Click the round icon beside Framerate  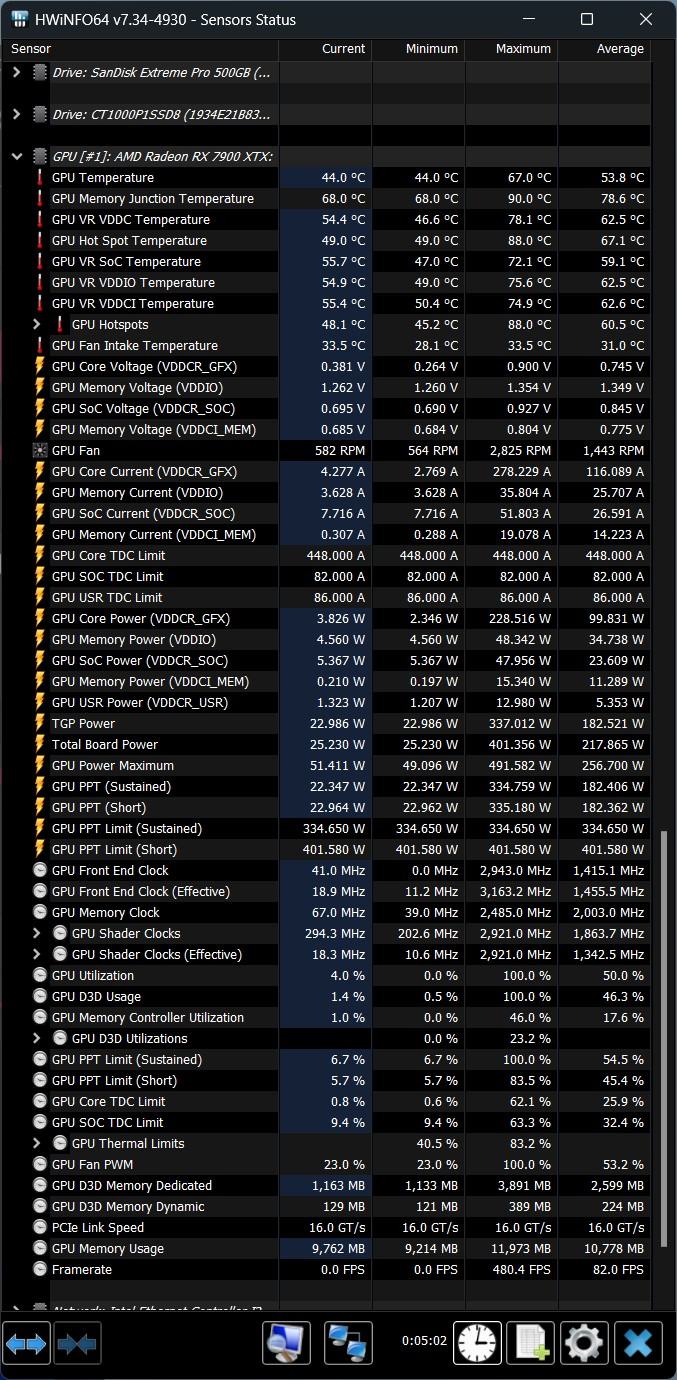[40, 1270]
